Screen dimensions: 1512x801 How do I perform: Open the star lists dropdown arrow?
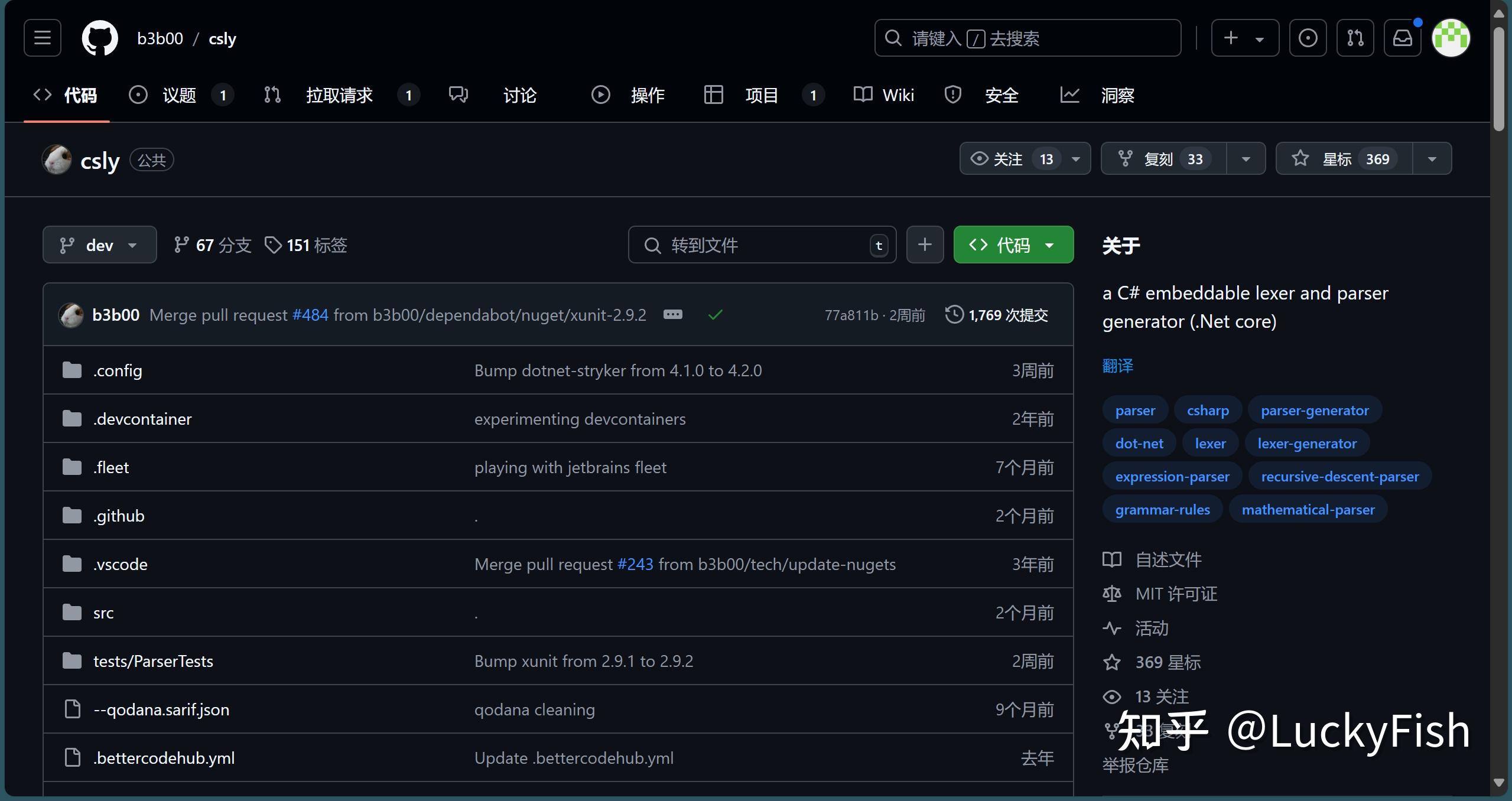tap(1432, 159)
